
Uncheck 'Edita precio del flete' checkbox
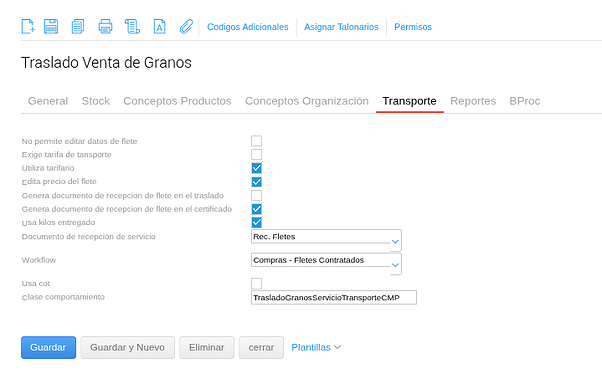point(256,182)
